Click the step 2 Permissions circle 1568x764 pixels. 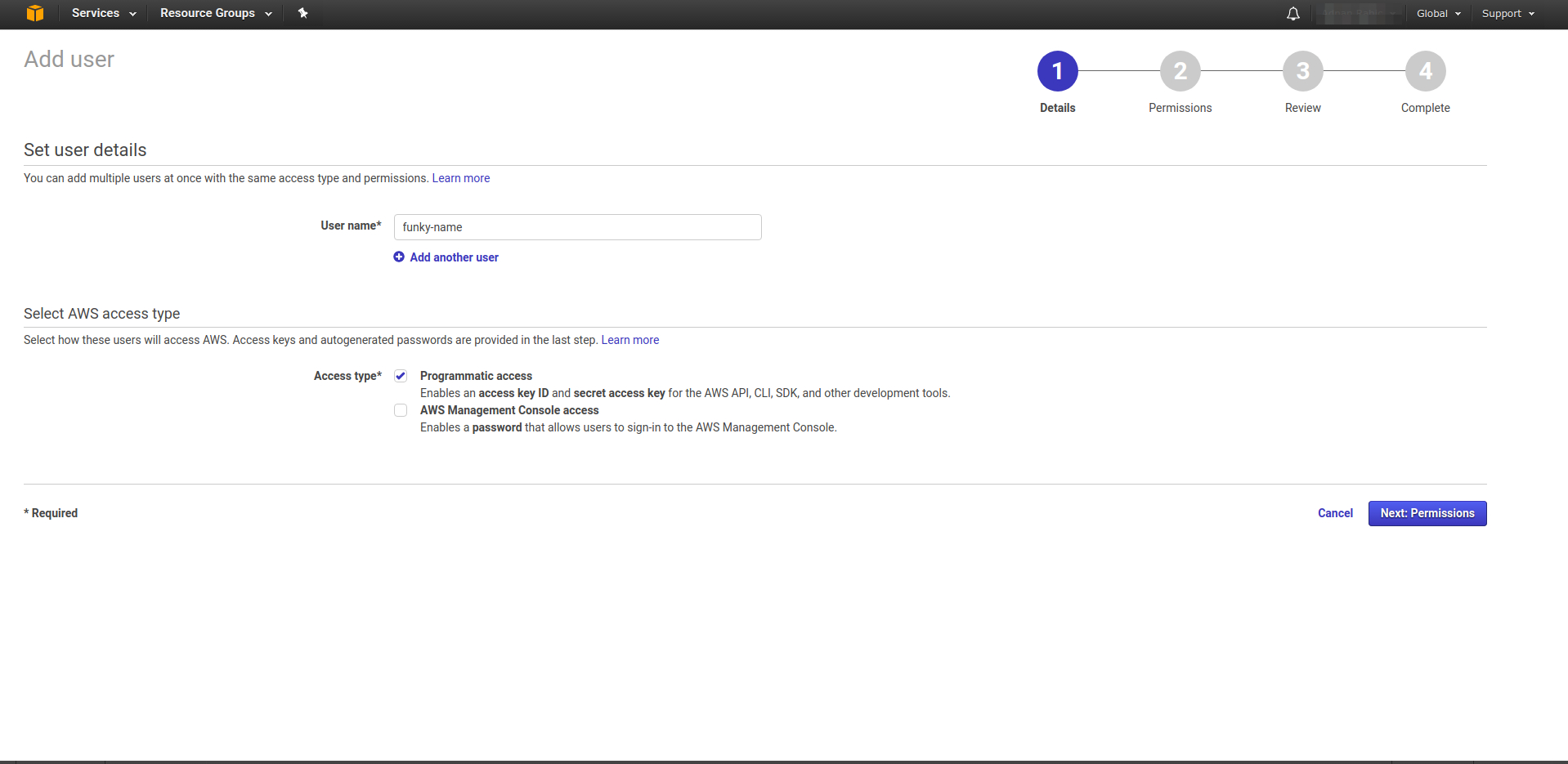click(1180, 72)
